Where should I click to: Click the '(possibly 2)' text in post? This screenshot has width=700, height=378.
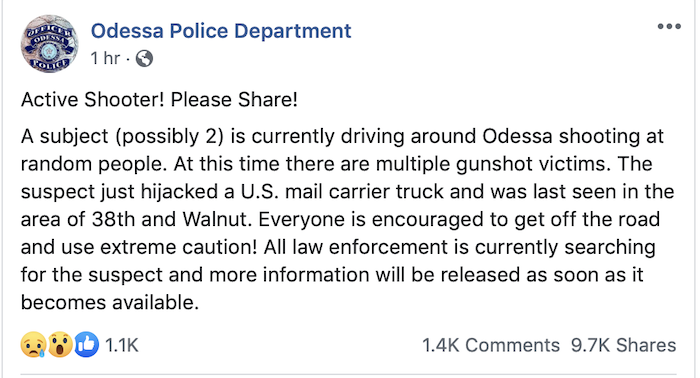(x=170, y=137)
